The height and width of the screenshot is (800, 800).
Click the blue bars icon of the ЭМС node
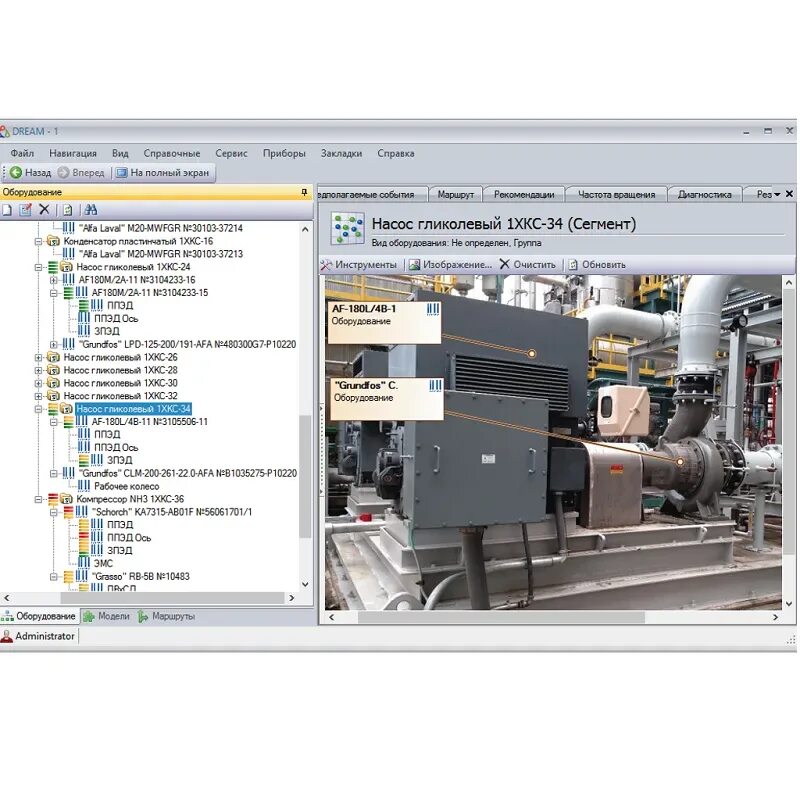84,563
